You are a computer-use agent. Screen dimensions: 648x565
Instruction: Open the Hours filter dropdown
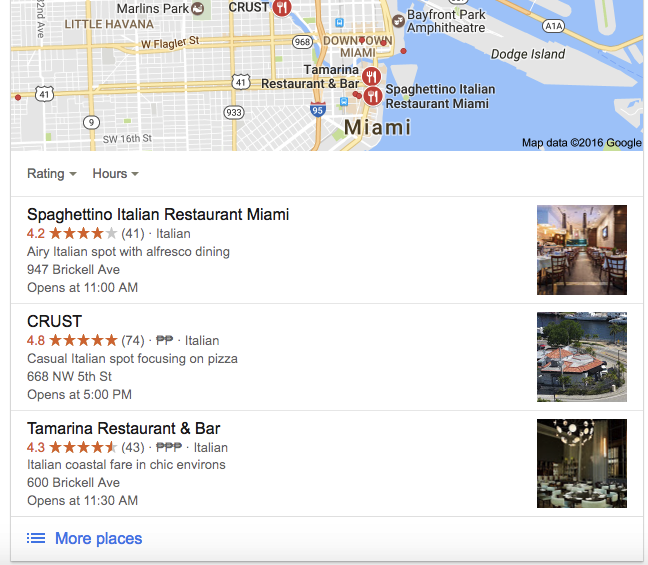[115, 173]
